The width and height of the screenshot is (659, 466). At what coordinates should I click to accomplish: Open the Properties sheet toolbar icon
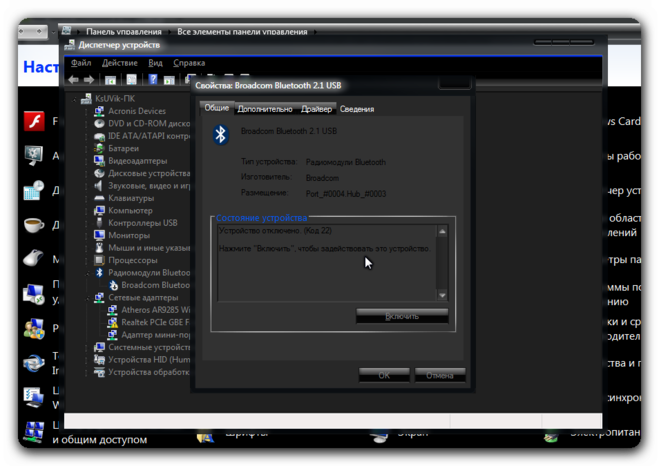[x=132, y=79]
